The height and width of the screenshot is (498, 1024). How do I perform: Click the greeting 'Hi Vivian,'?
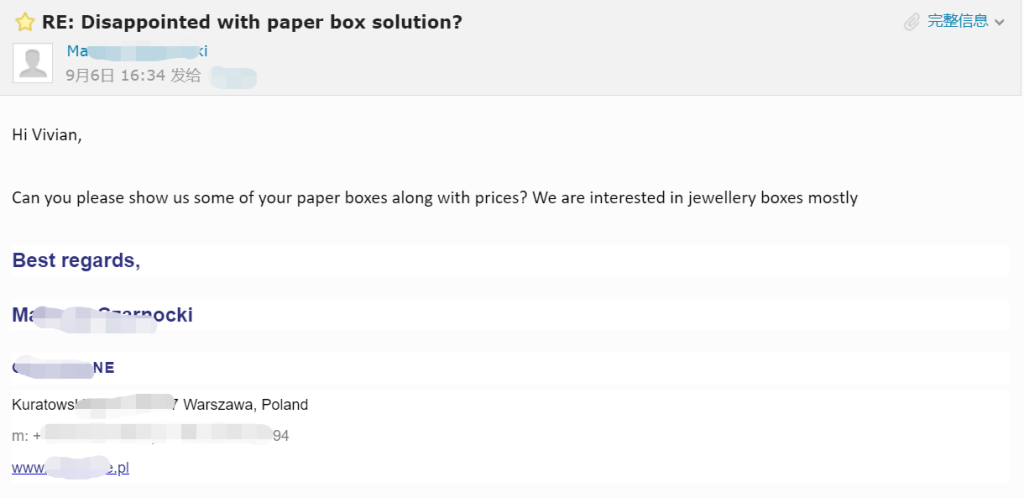point(47,136)
